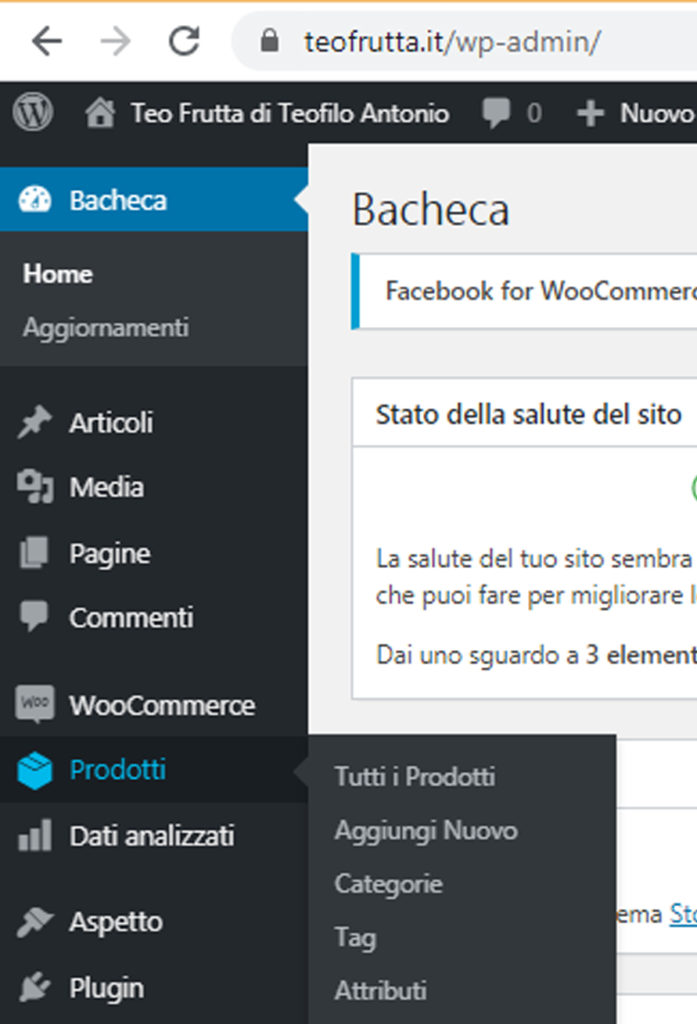Click the plus icon beside Nuovo
The image size is (697, 1024).
(x=591, y=113)
